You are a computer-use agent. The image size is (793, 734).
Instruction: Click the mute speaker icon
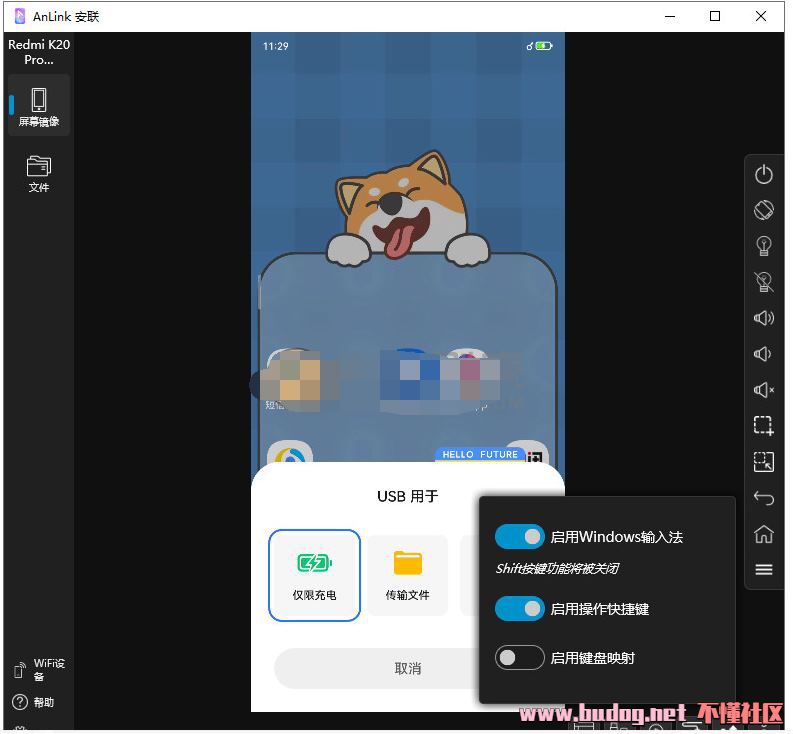click(x=764, y=390)
